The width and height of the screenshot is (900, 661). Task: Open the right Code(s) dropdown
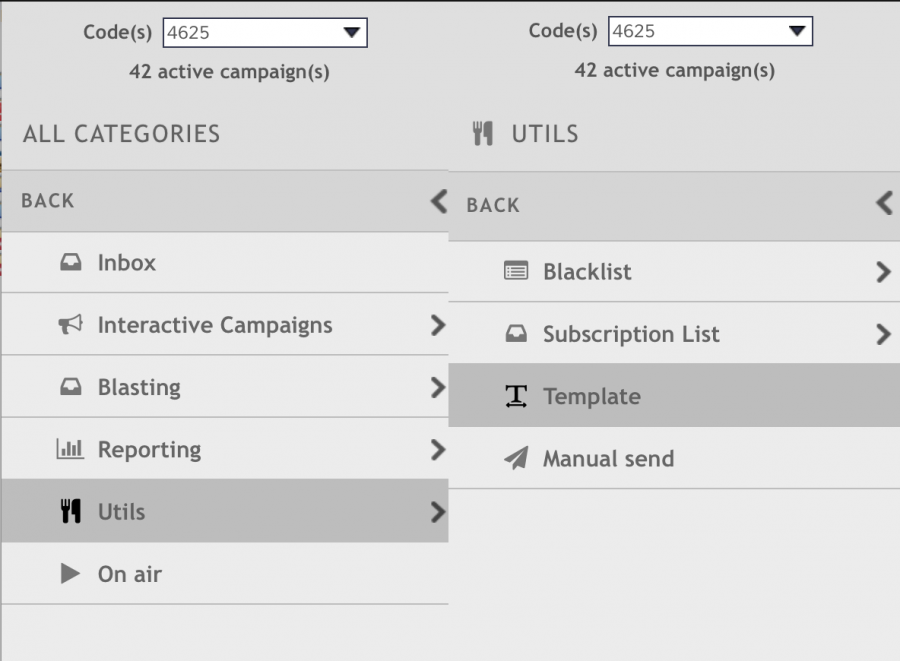point(710,31)
